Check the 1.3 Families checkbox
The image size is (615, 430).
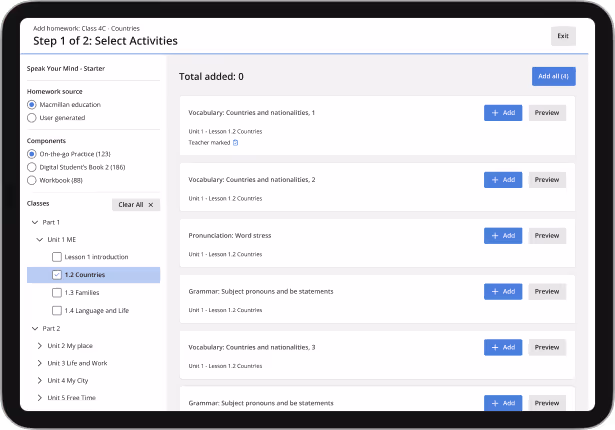point(57,293)
